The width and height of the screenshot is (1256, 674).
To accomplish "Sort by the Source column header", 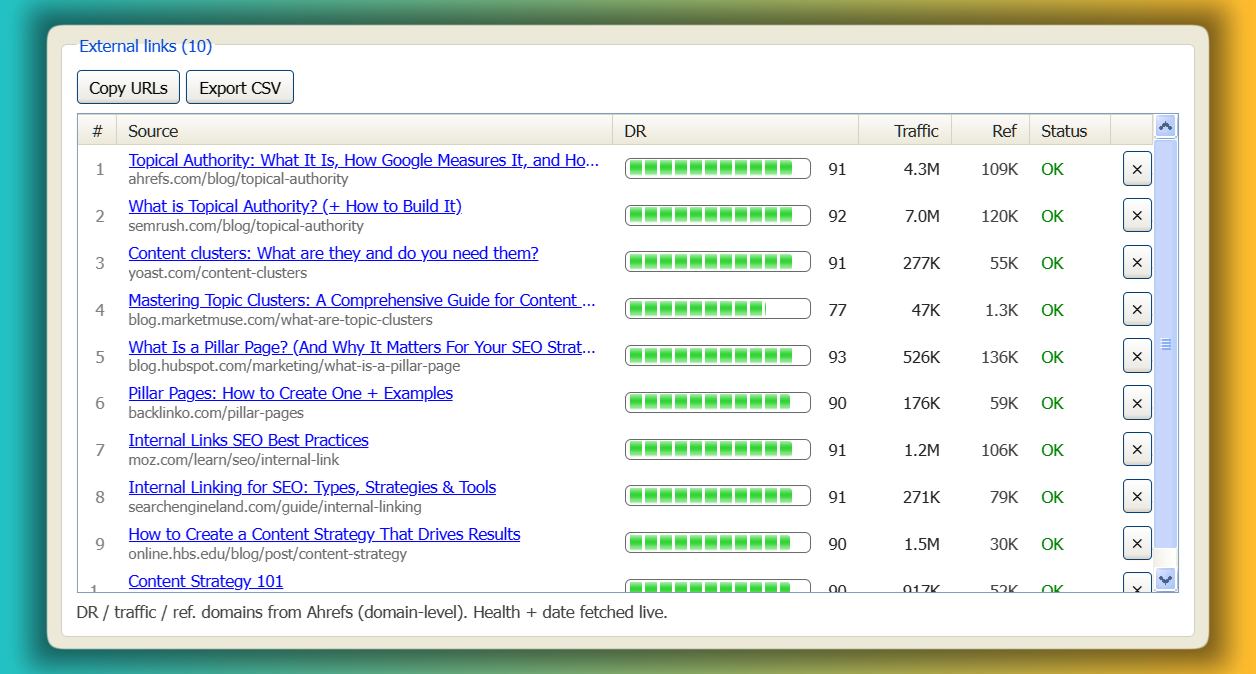I will (x=365, y=130).
